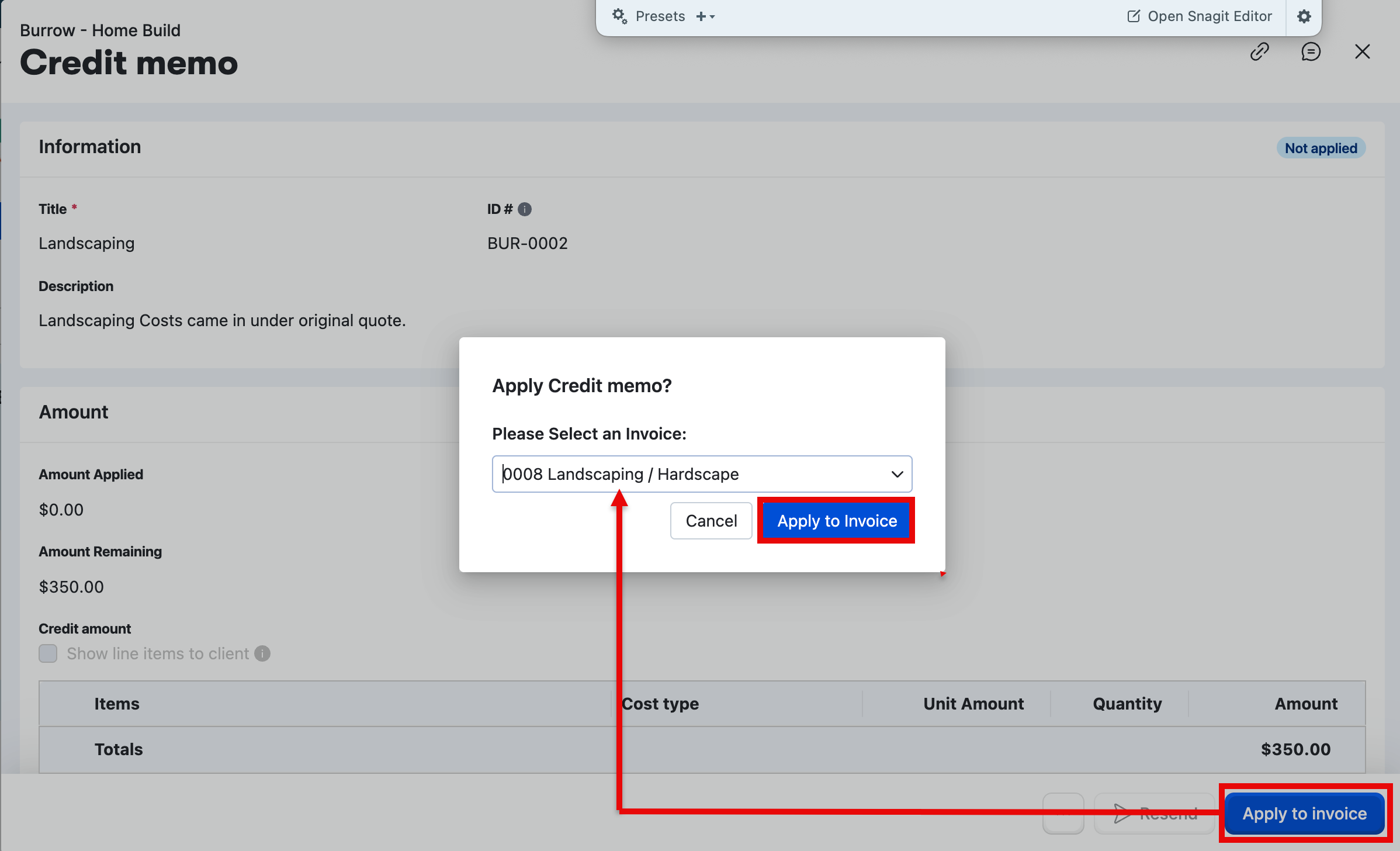Click the Resend paper plane icon

point(1121,813)
